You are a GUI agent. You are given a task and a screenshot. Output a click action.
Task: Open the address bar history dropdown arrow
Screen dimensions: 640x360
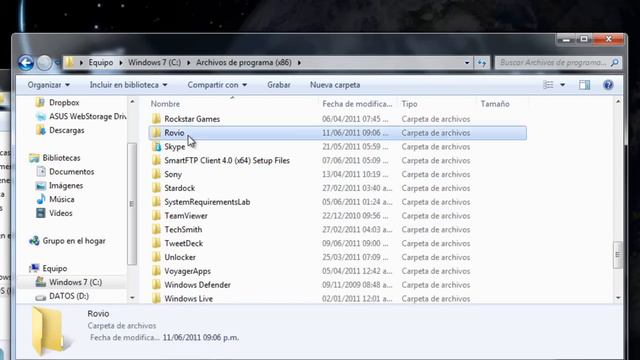pos(467,63)
